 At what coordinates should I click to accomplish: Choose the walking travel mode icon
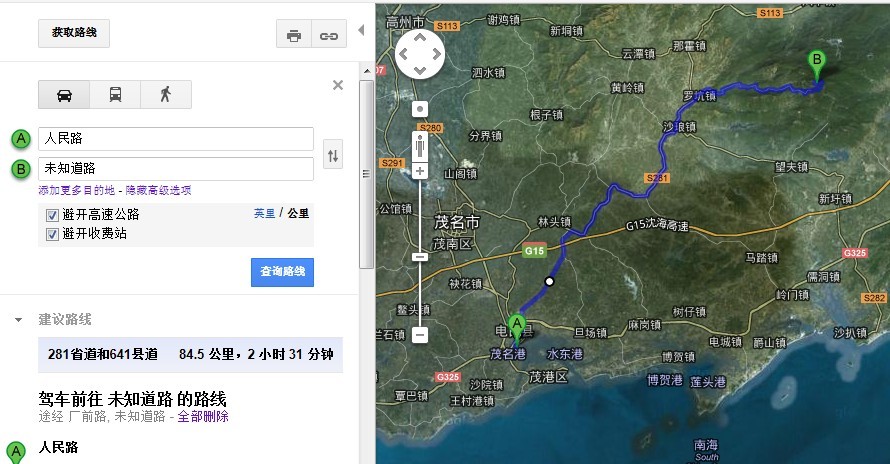(165, 95)
